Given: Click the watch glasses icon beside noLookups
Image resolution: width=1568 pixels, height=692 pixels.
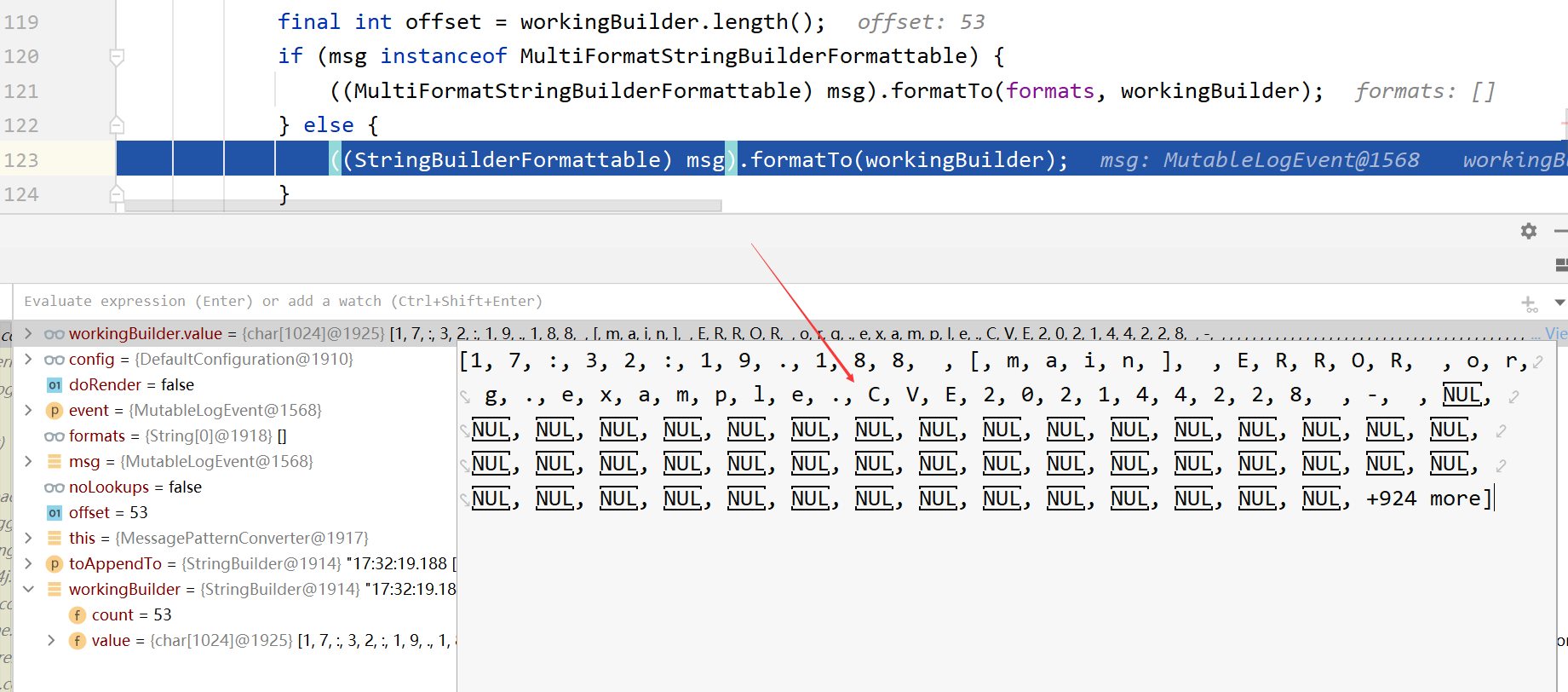Looking at the screenshot, I should coord(55,487).
